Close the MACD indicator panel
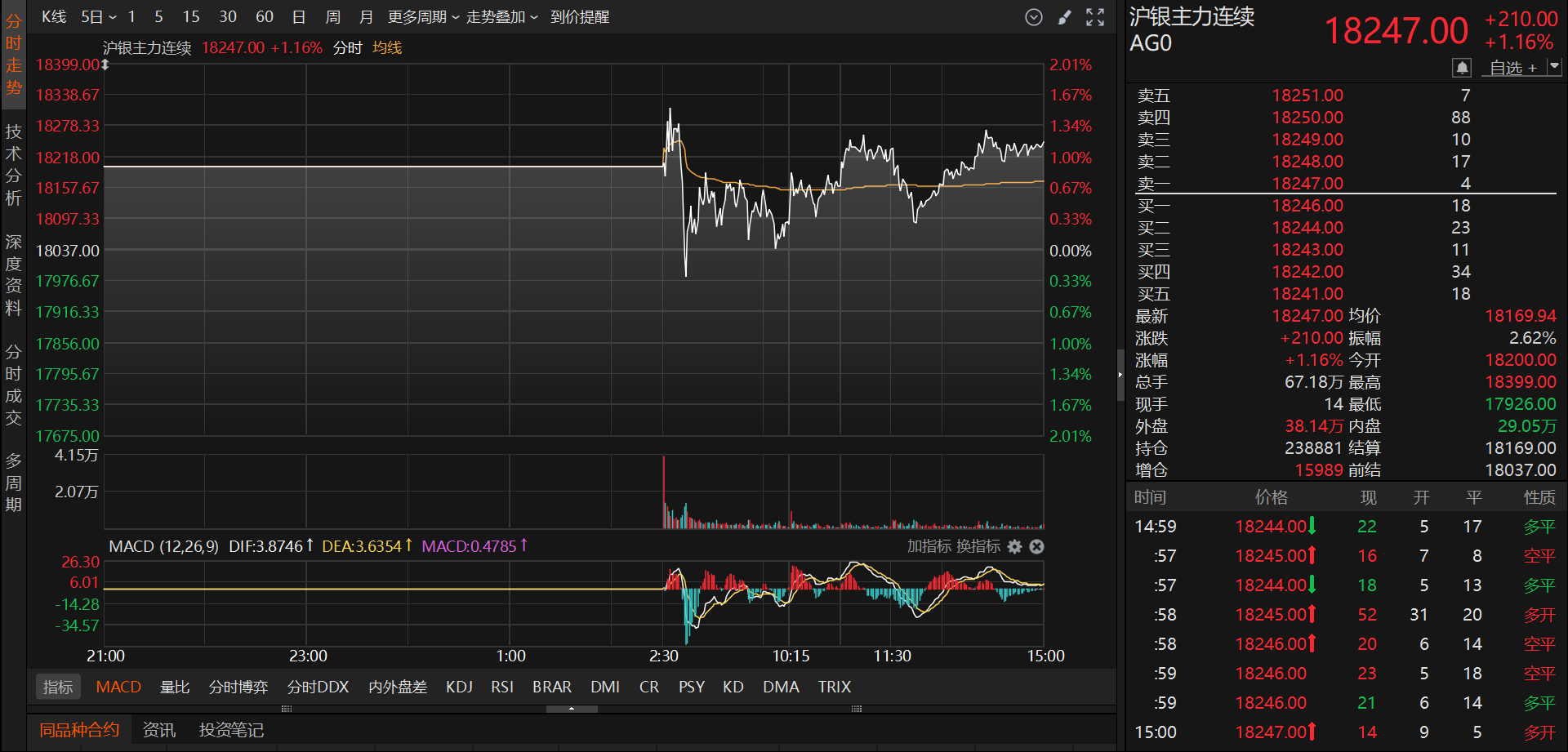 coord(1036,547)
